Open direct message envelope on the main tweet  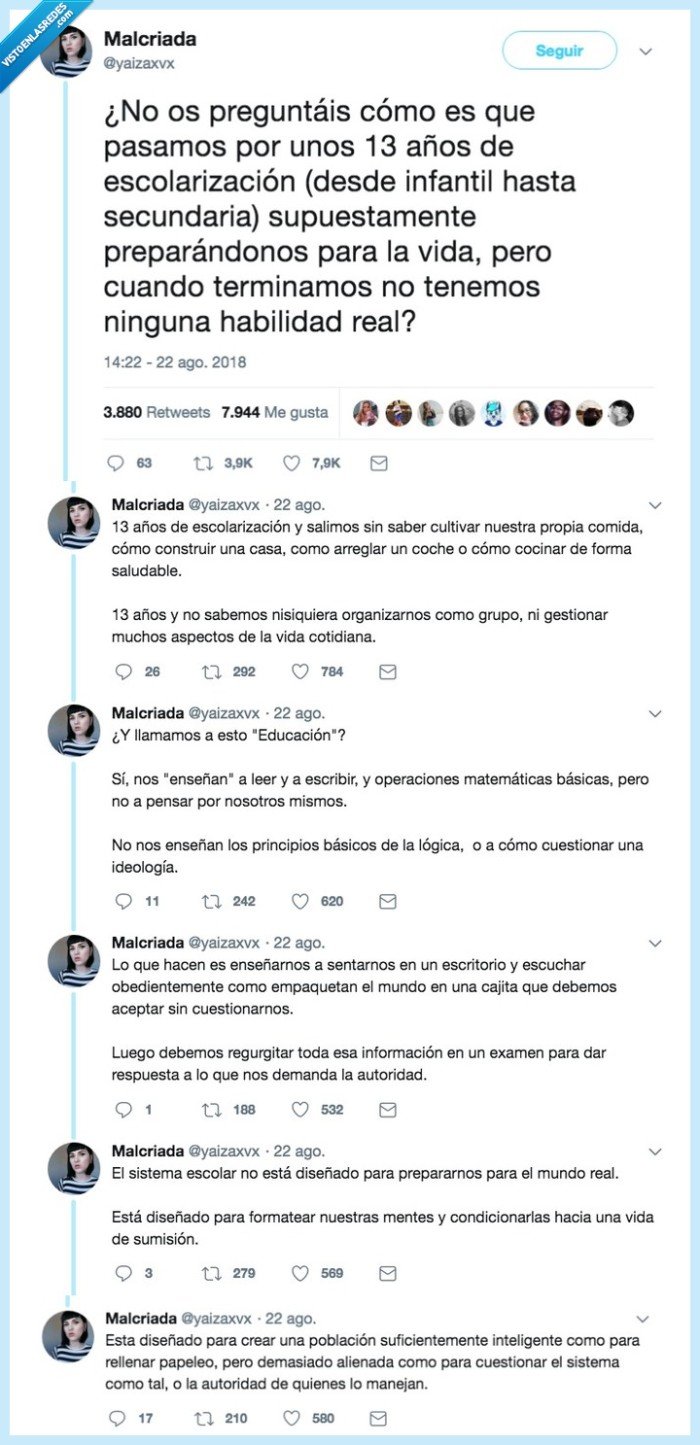coord(375,462)
